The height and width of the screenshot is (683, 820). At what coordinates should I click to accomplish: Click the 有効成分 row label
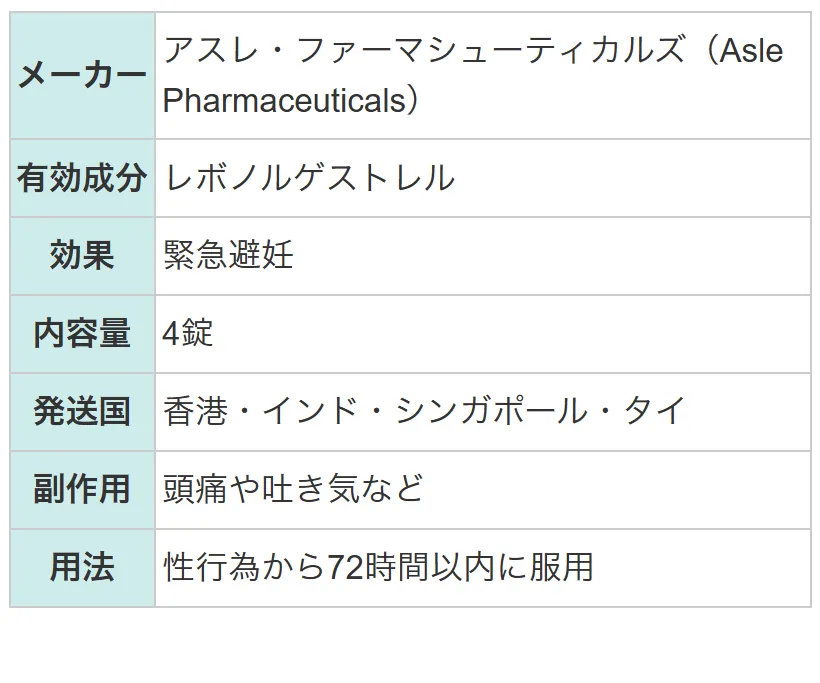tap(82, 178)
